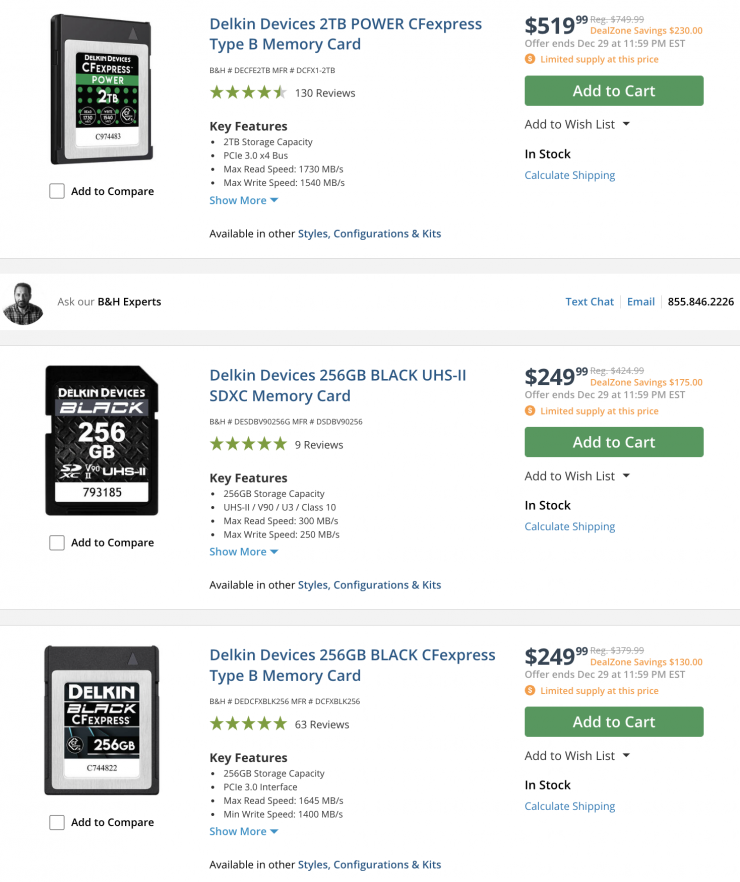The image size is (740, 882).
Task: Tick Add to Compare for 256GB BLACK CFexpress card
Action: (x=57, y=822)
